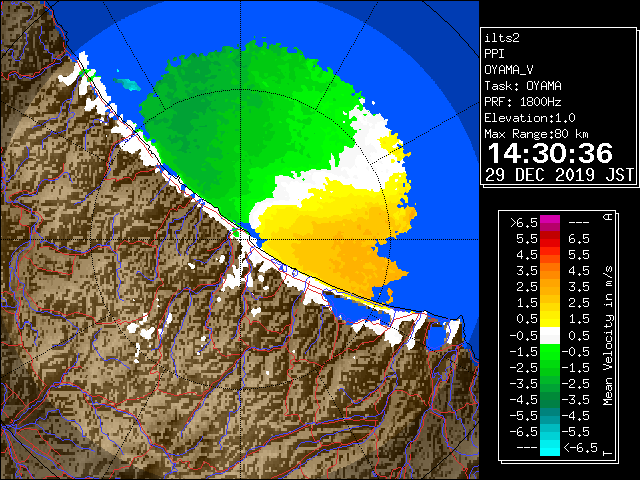Image resolution: width=640 pixels, height=480 pixels.
Task: Click the ">6.5" label in the legend
Action: 524,223
